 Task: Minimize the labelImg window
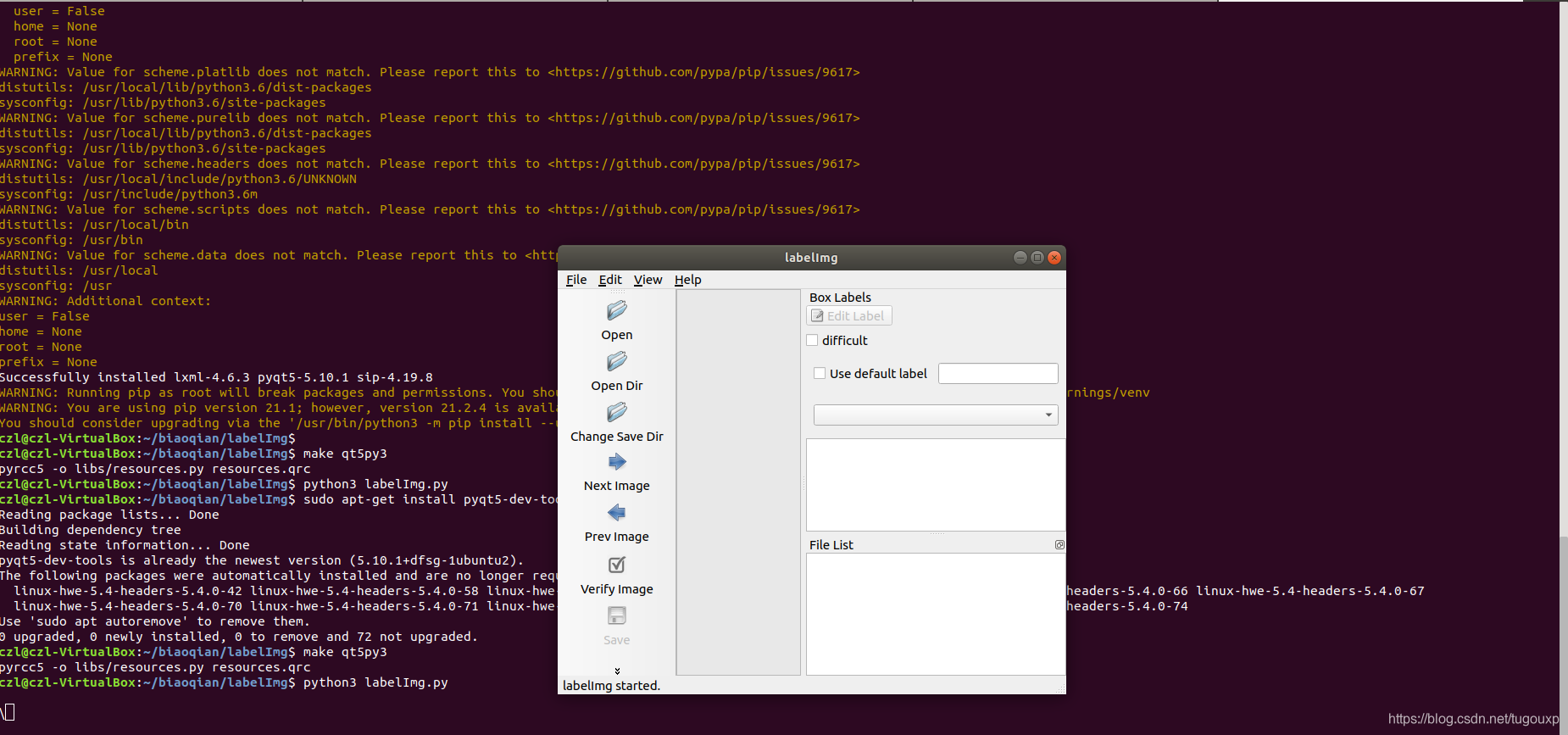point(1020,258)
